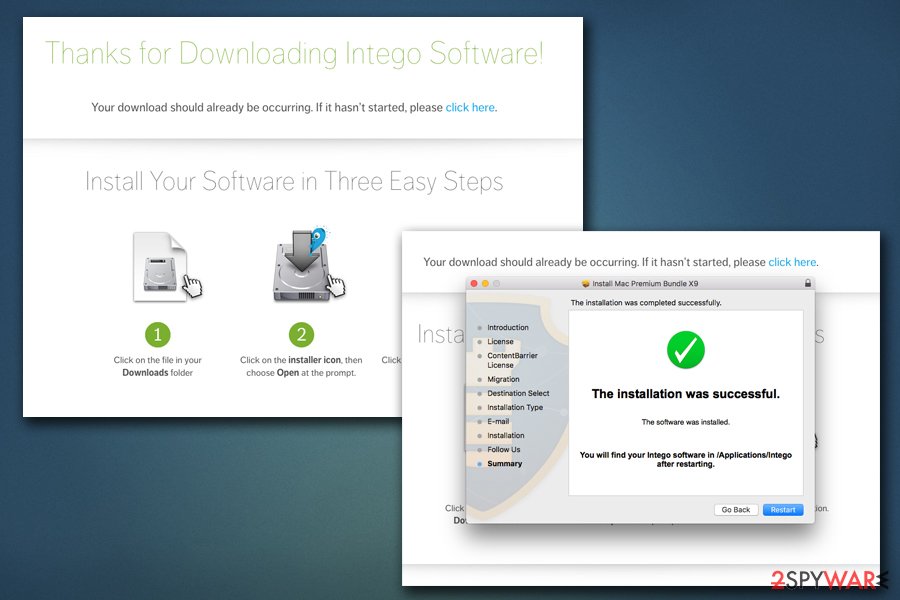The height and width of the screenshot is (600, 900).
Task: Select the ContentBarrier License step
Action: pyautogui.click(x=513, y=360)
